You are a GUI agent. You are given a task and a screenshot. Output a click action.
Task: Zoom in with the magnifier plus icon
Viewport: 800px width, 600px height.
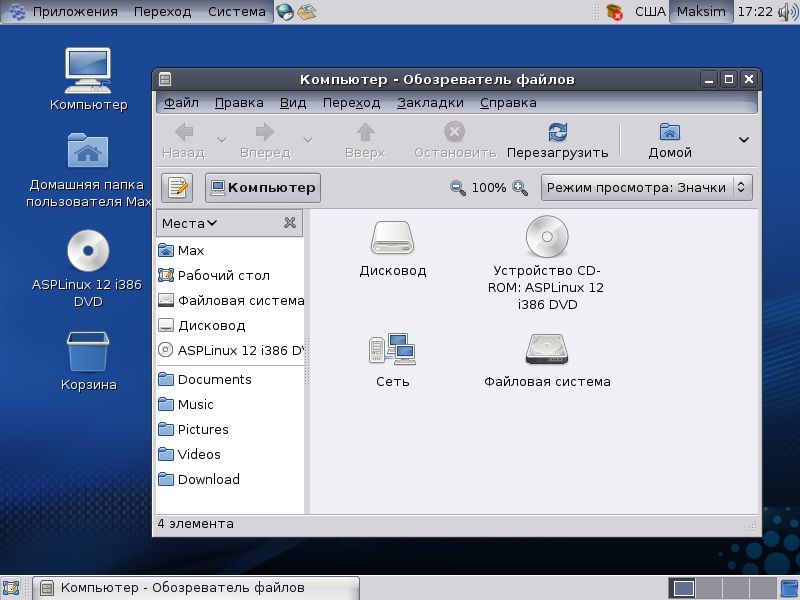(x=520, y=188)
